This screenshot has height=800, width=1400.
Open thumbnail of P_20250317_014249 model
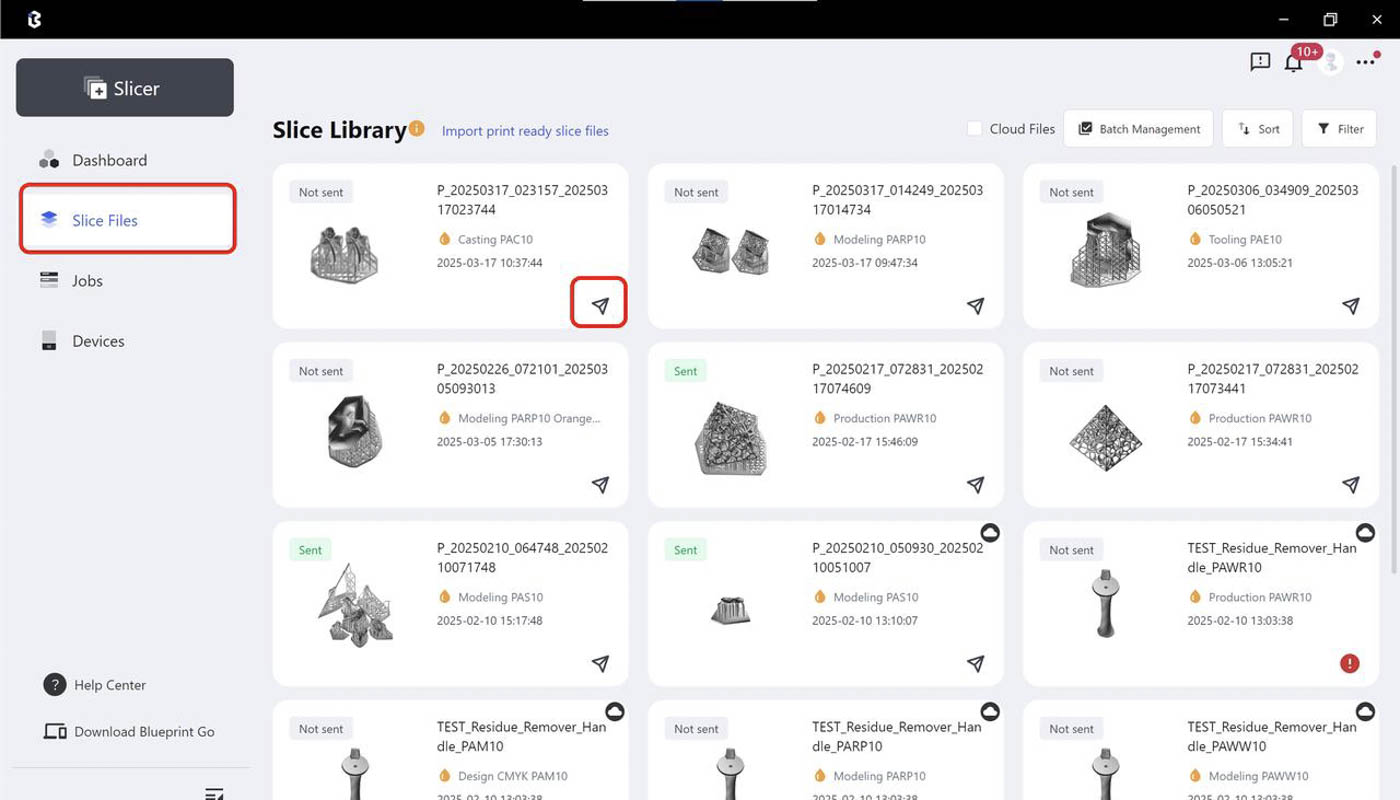click(x=730, y=251)
